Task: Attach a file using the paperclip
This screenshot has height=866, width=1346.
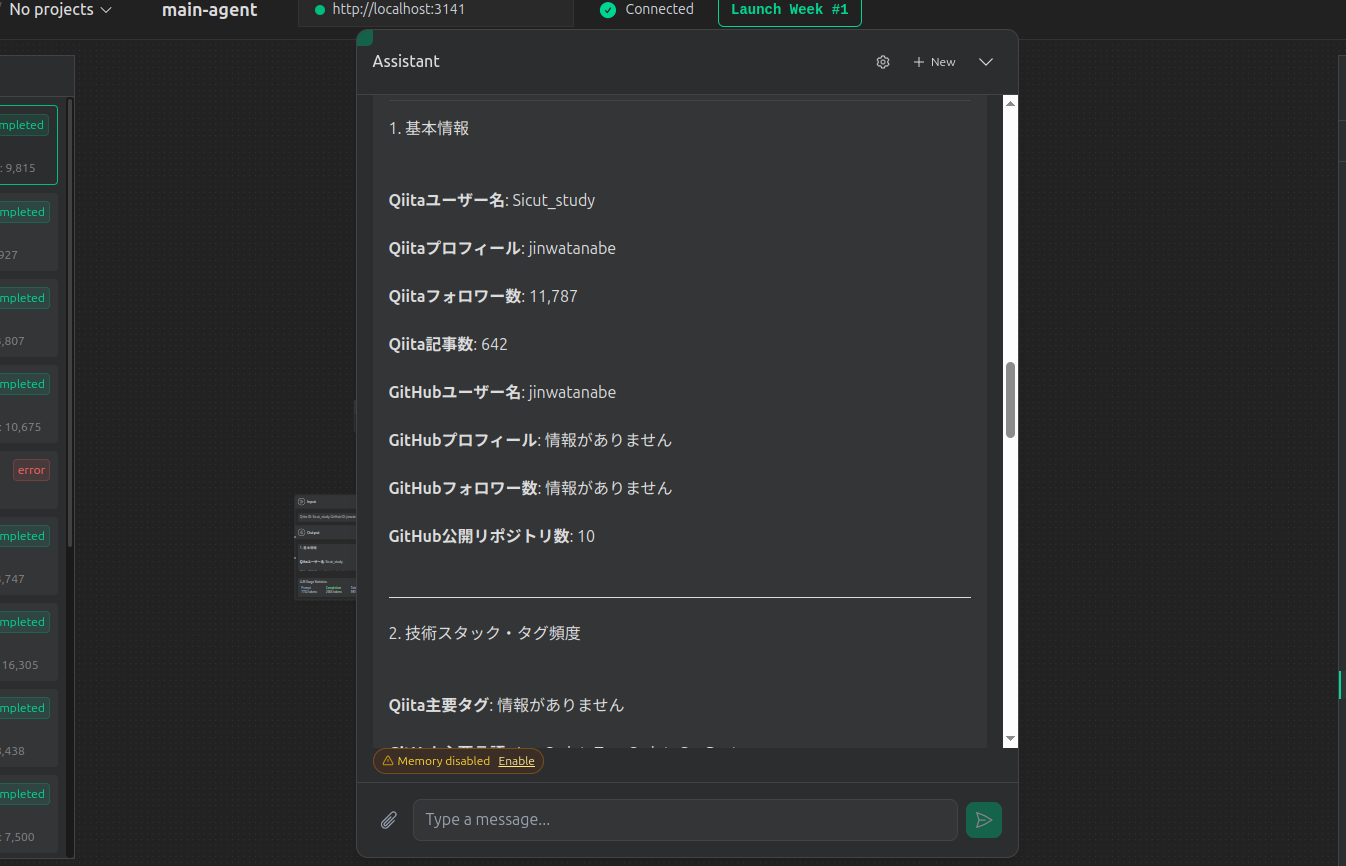Action: click(389, 819)
